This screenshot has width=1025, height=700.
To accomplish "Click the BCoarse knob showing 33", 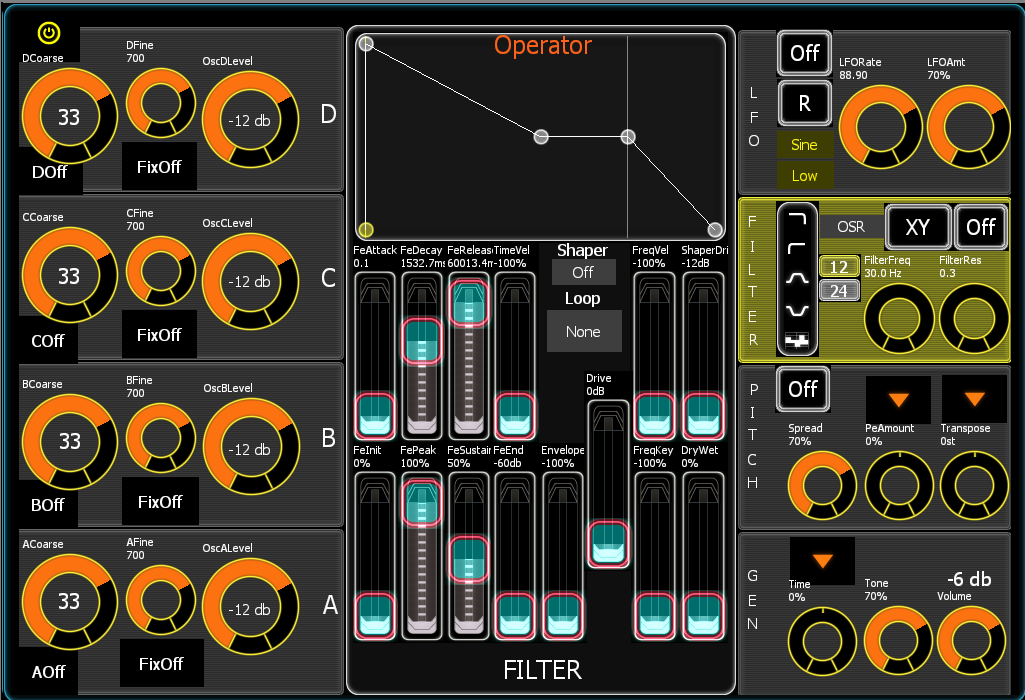I will tap(69, 442).
